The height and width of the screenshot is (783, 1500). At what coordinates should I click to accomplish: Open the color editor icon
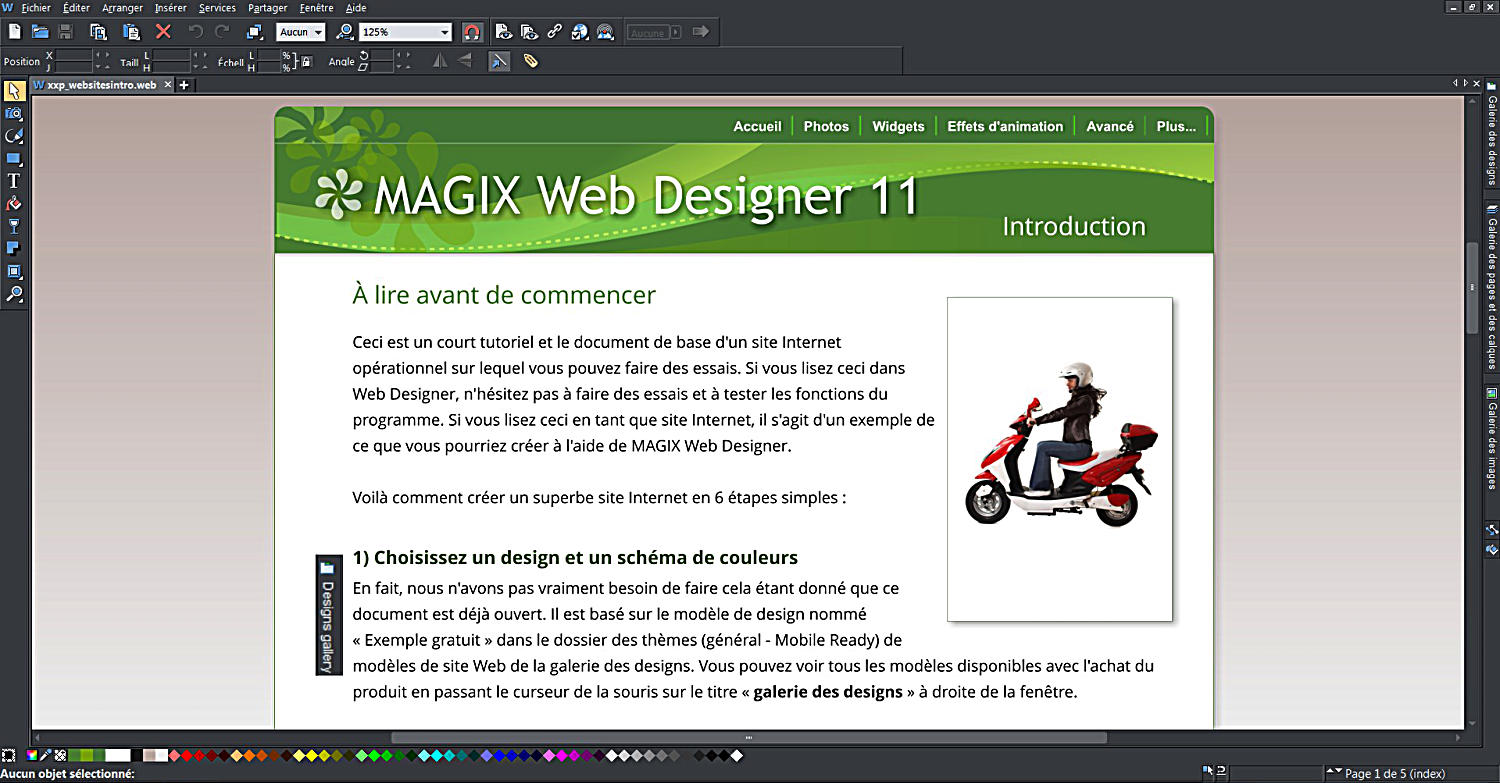[34, 755]
